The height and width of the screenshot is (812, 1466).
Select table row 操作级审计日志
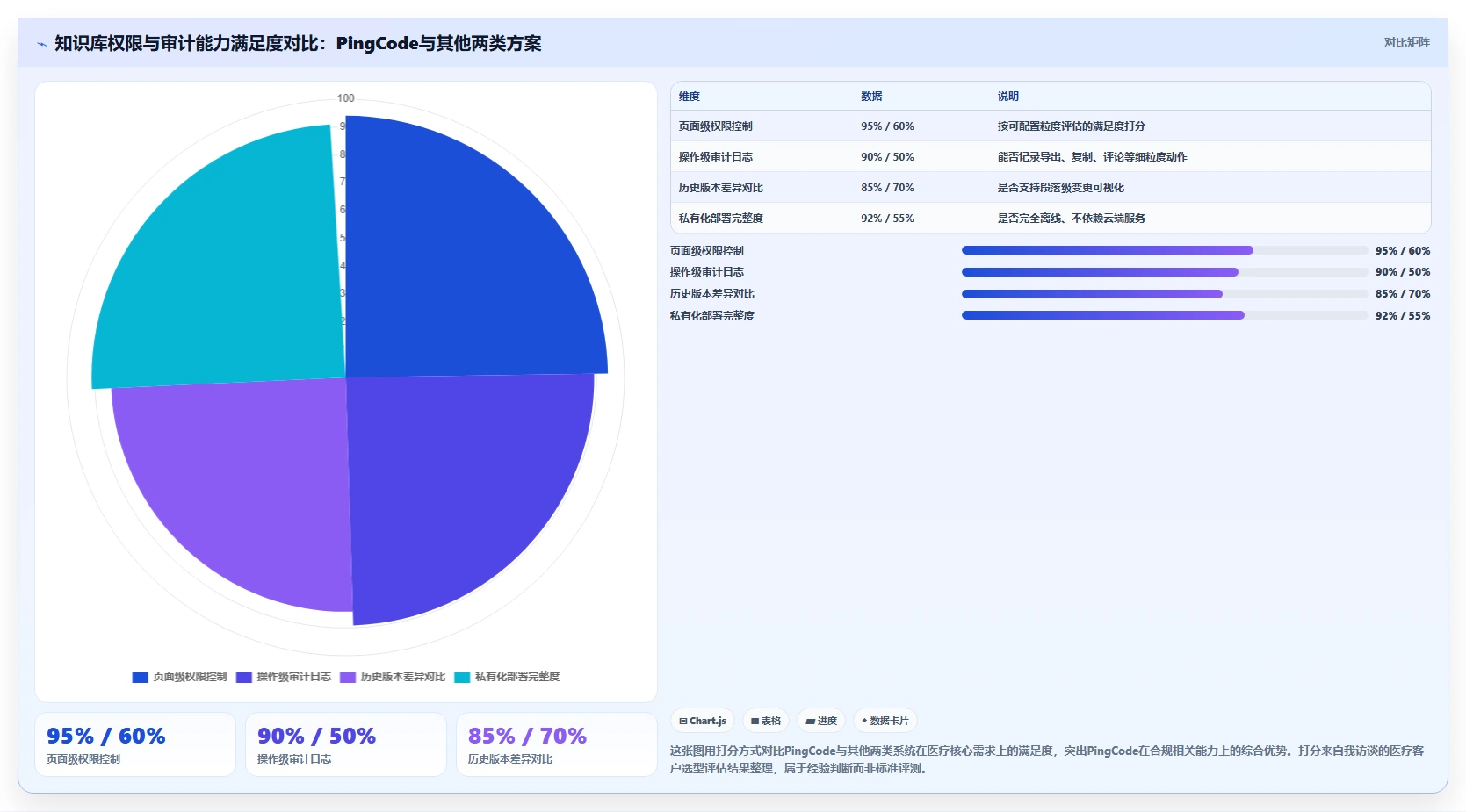[1051, 157]
